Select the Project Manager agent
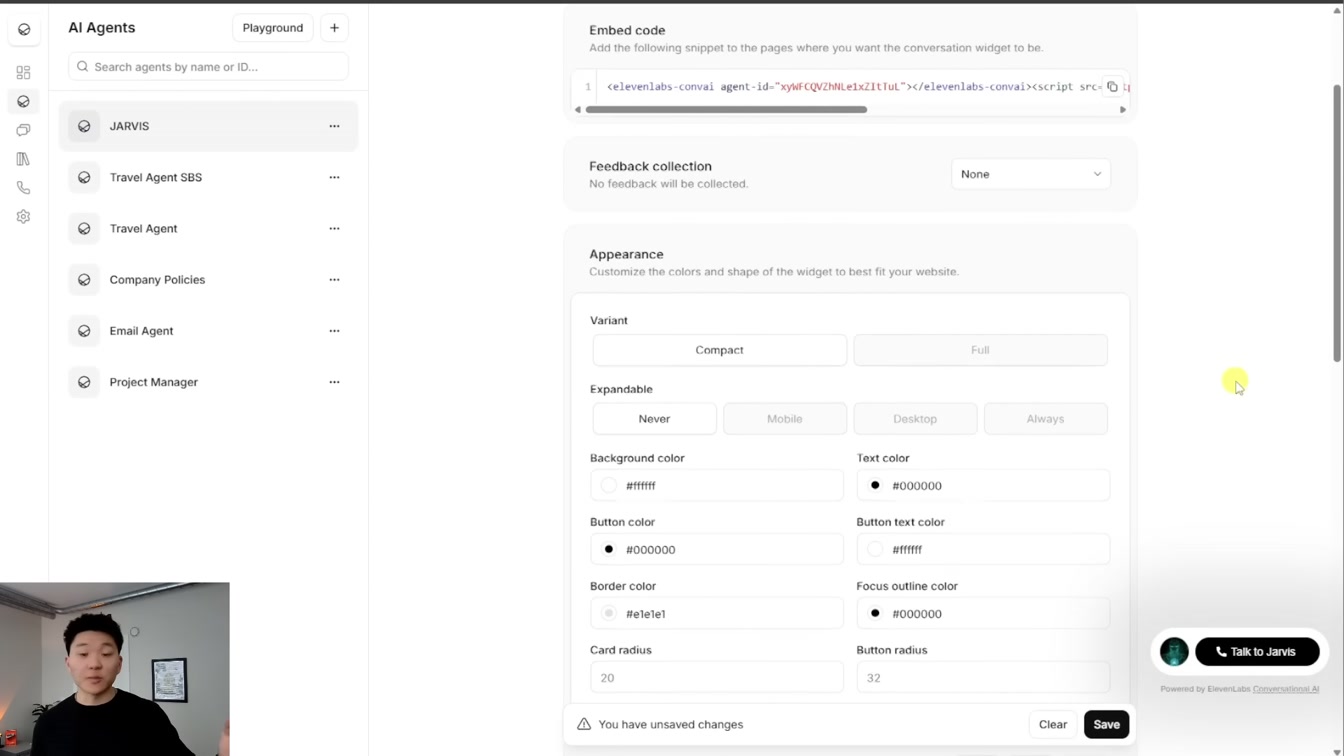 point(208,382)
